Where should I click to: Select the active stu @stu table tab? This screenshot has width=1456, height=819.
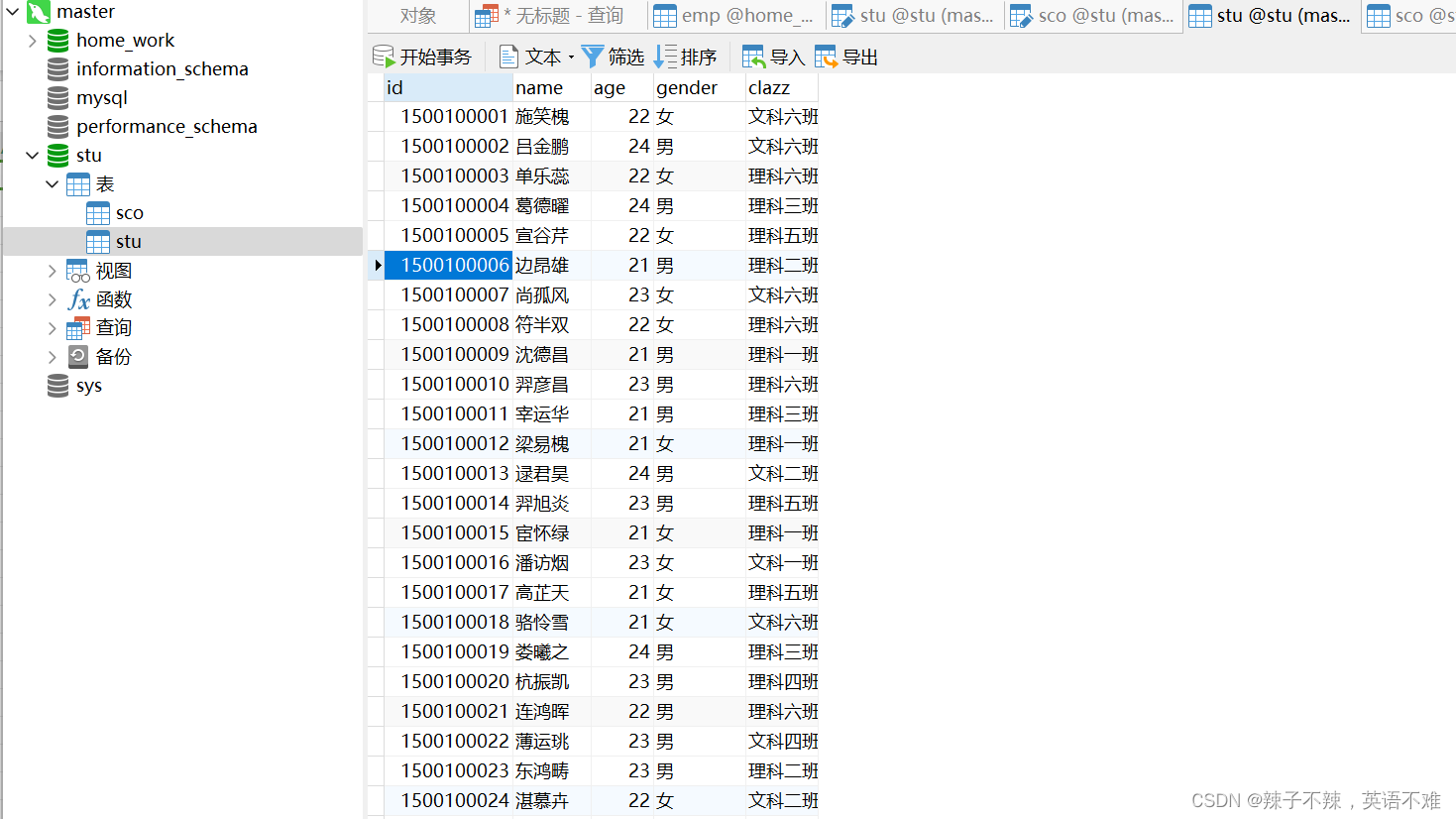click(1272, 16)
